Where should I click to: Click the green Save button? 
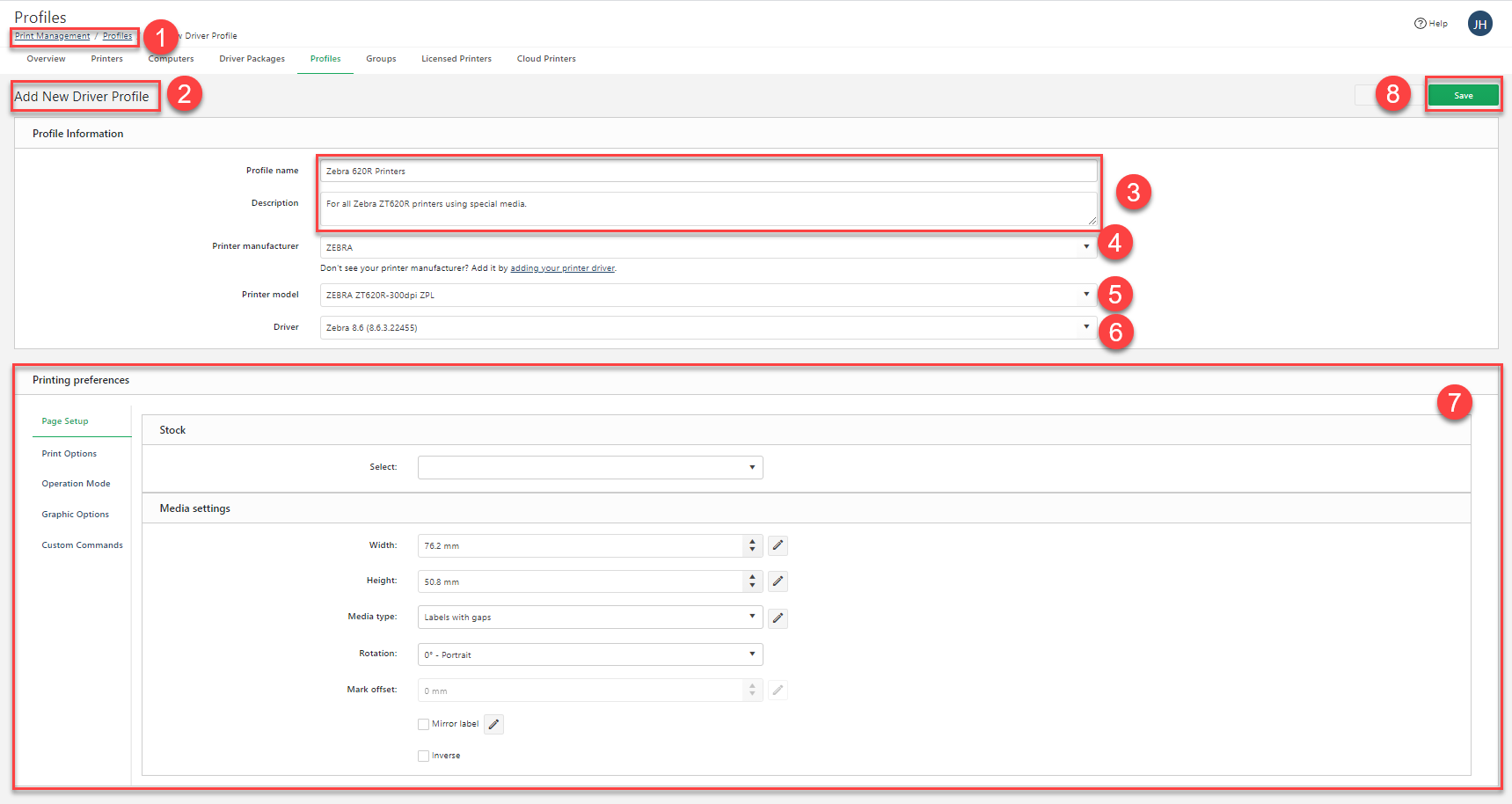click(x=1463, y=95)
